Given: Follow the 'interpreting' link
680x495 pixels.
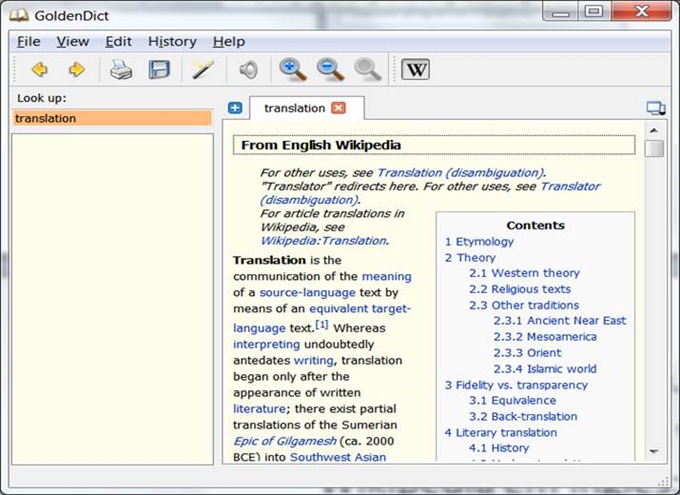Looking at the screenshot, I should click(266, 344).
